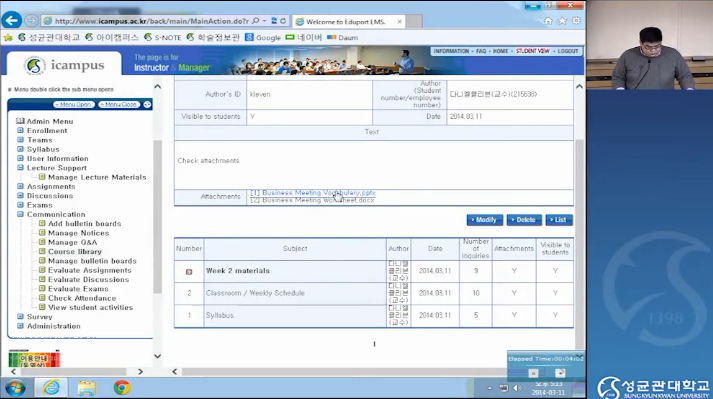Screen dimensions: 713x399
Task: Expand the Enrollment tree node
Action: pyautogui.click(x=20, y=131)
